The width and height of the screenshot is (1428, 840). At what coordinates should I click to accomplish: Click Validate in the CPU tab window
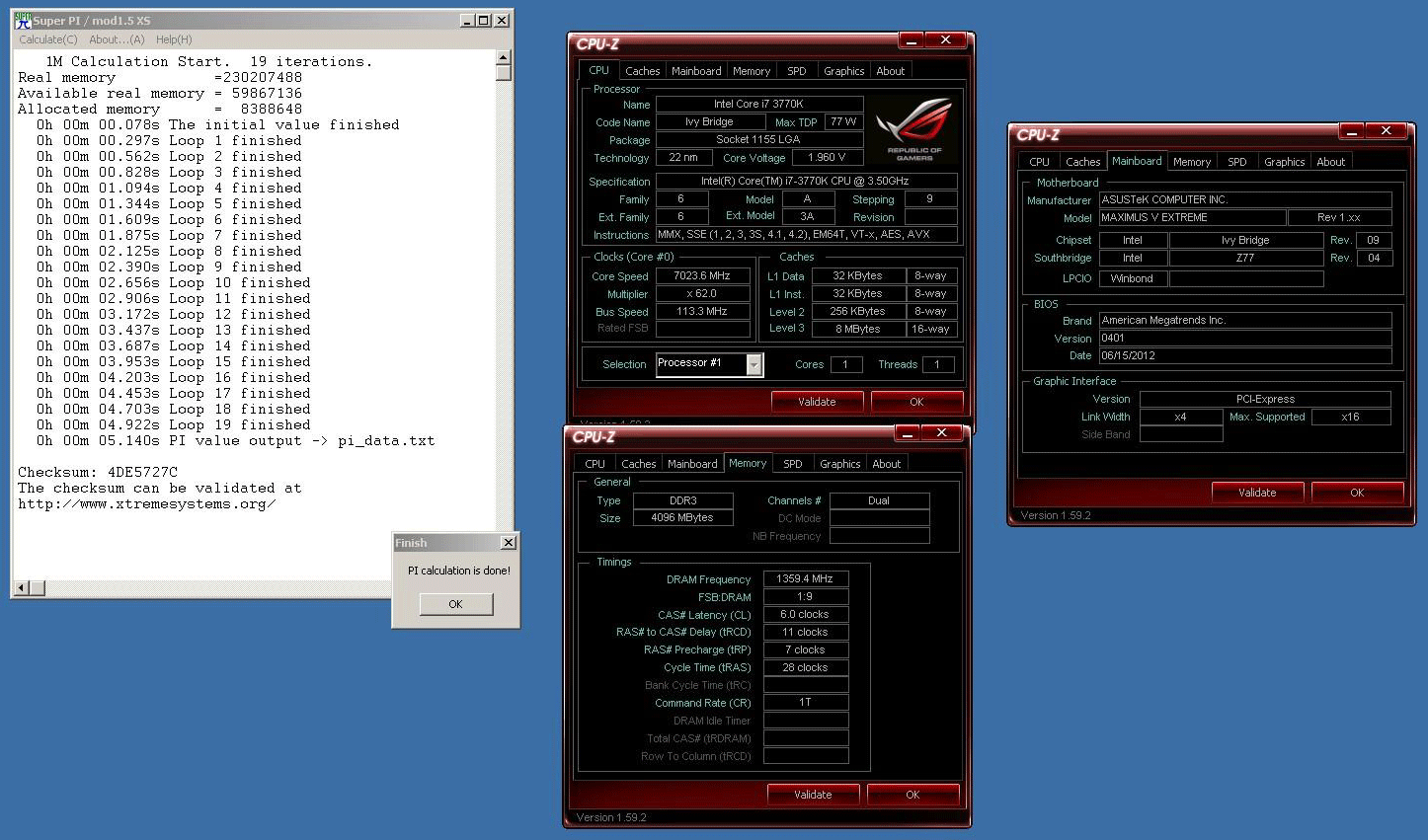pos(817,402)
